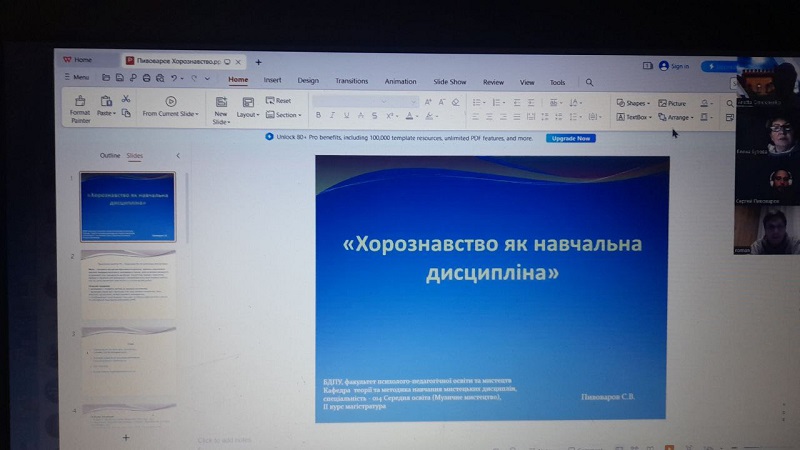Open the Tools tab

[x=557, y=82]
